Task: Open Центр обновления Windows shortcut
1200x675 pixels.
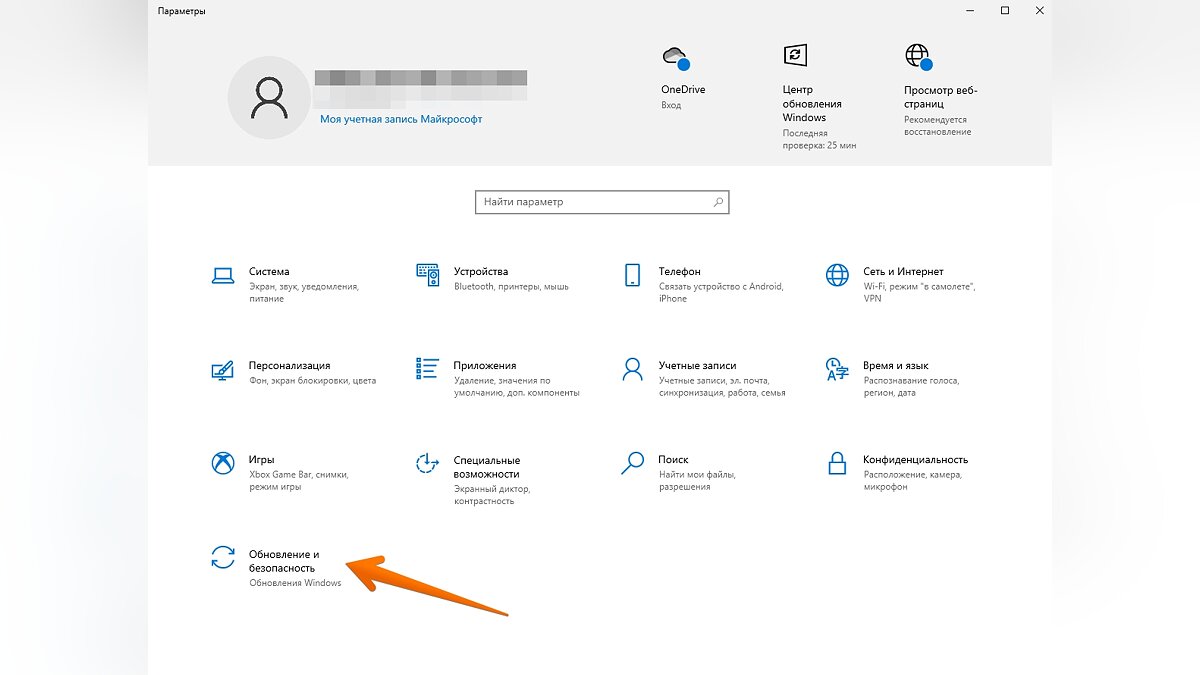Action: click(796, 56)
